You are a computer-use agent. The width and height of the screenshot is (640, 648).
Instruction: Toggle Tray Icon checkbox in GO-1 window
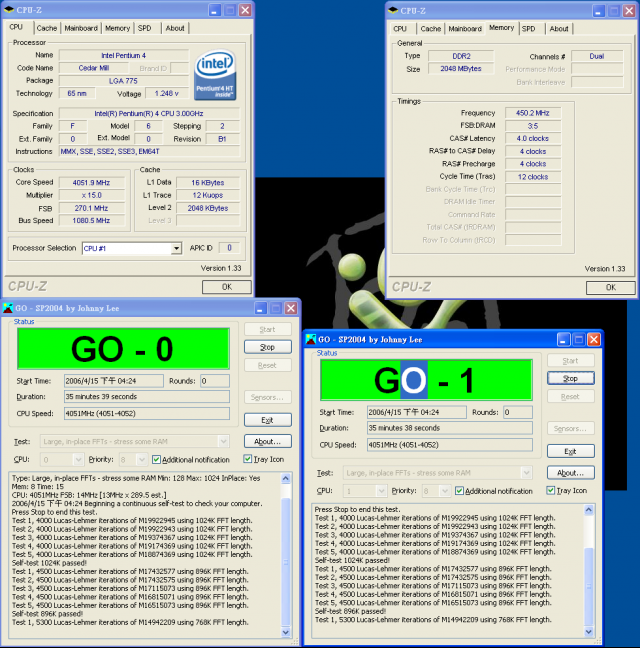(550, 490)
